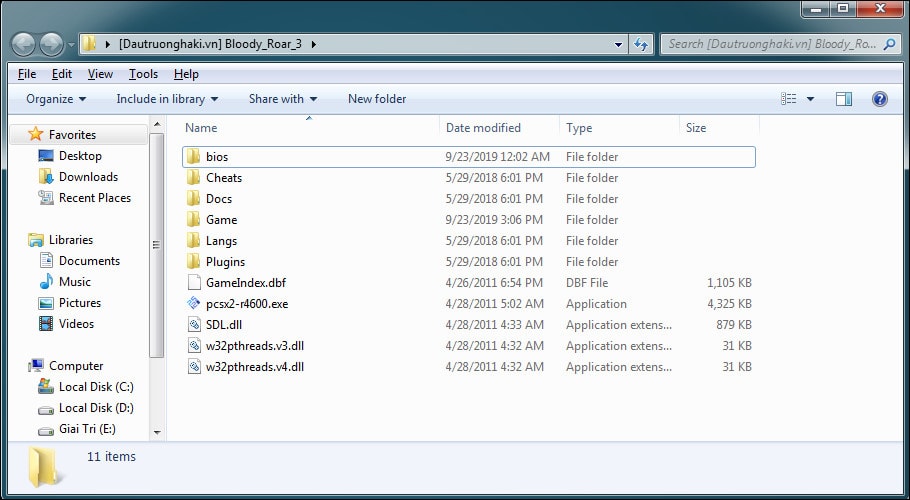
Task: Click the Forward navigation arrow
Action: [51, 44]
